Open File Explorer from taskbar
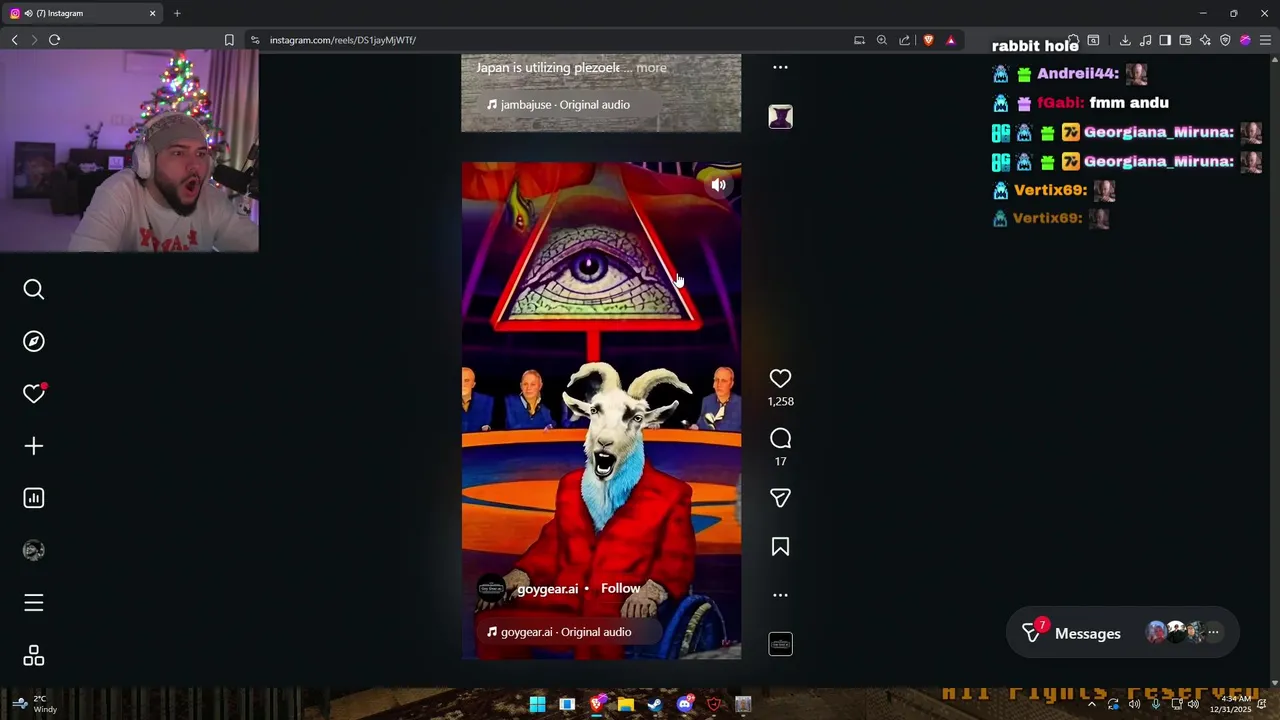1280x720 pixels. (626, 704)
